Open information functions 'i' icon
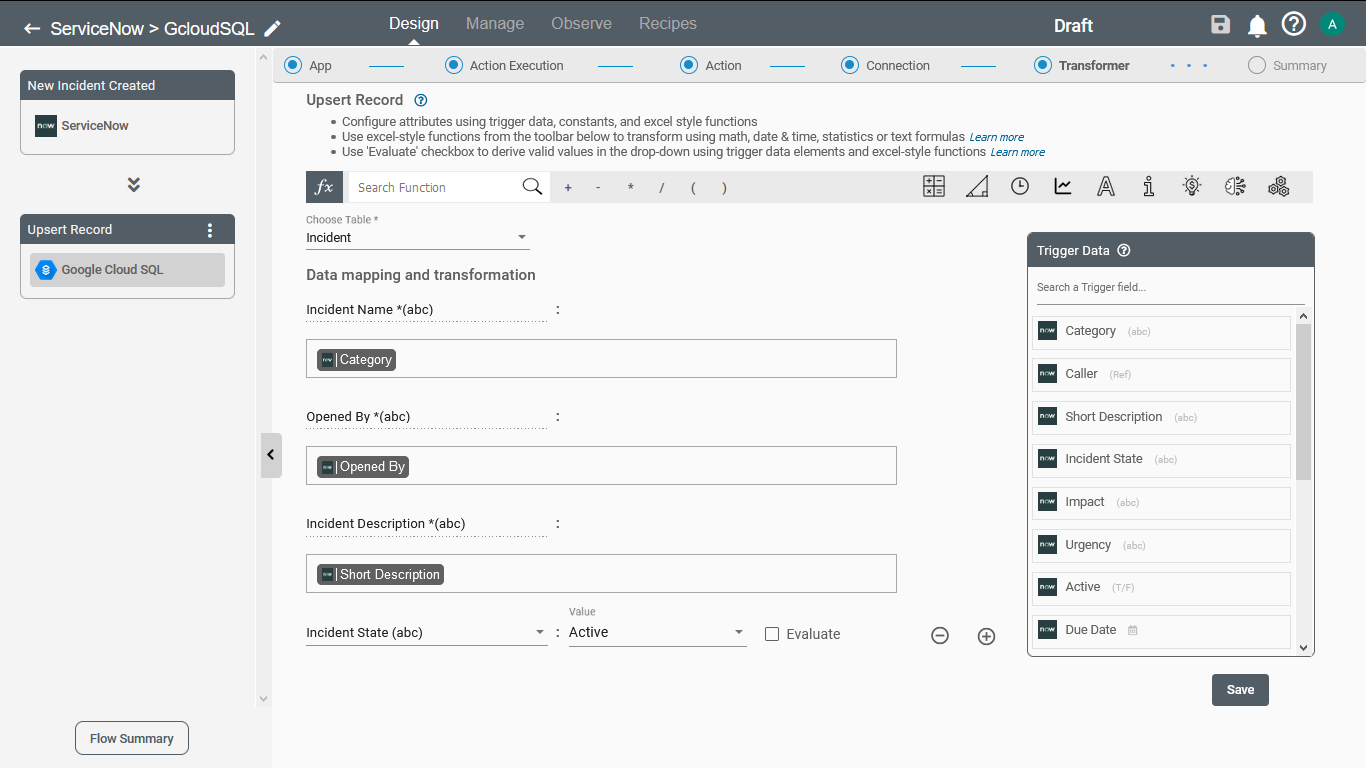Screen dimensions: 1366x768 point(1149,186)
